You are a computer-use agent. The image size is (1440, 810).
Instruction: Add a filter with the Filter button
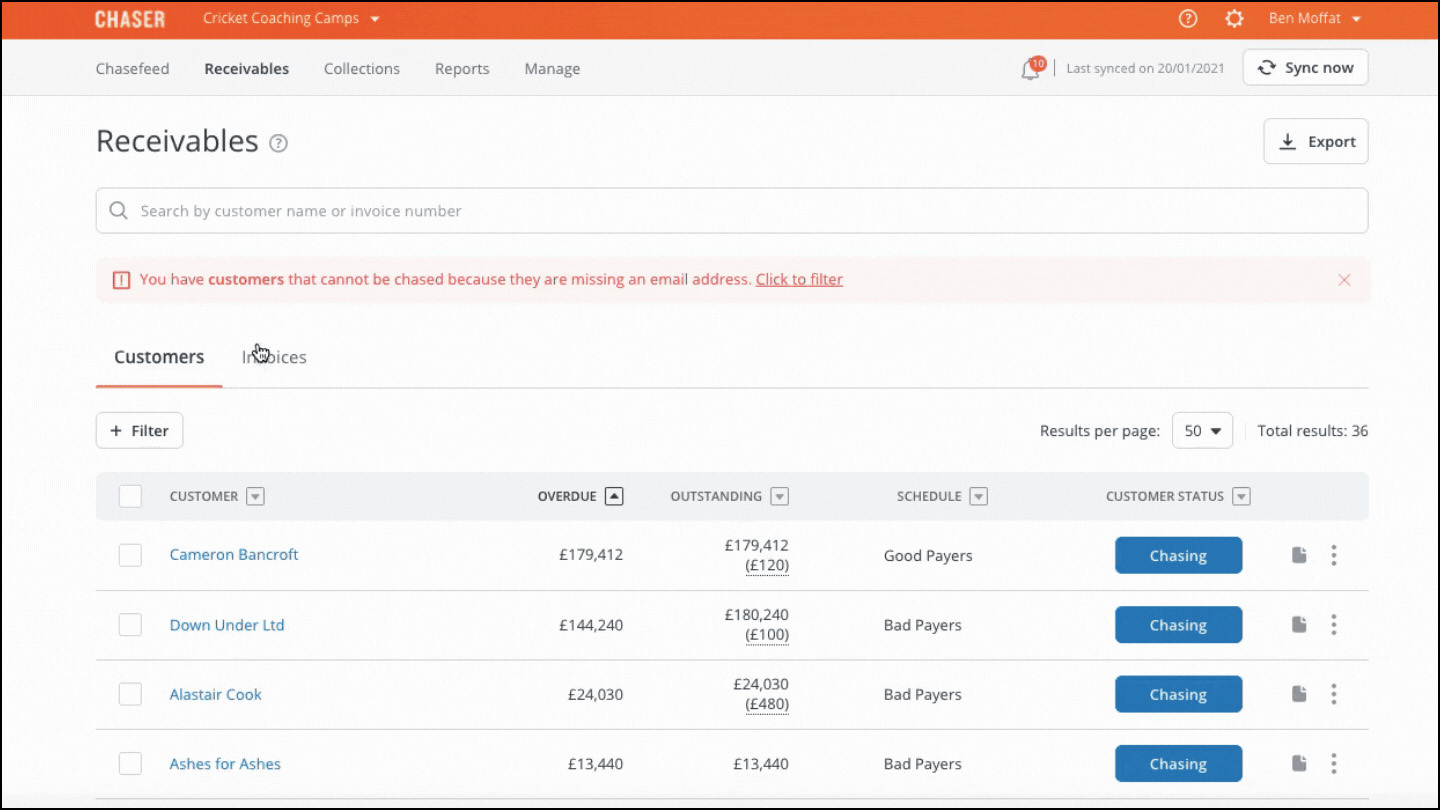pyautogui.click(x=139, y=431)
